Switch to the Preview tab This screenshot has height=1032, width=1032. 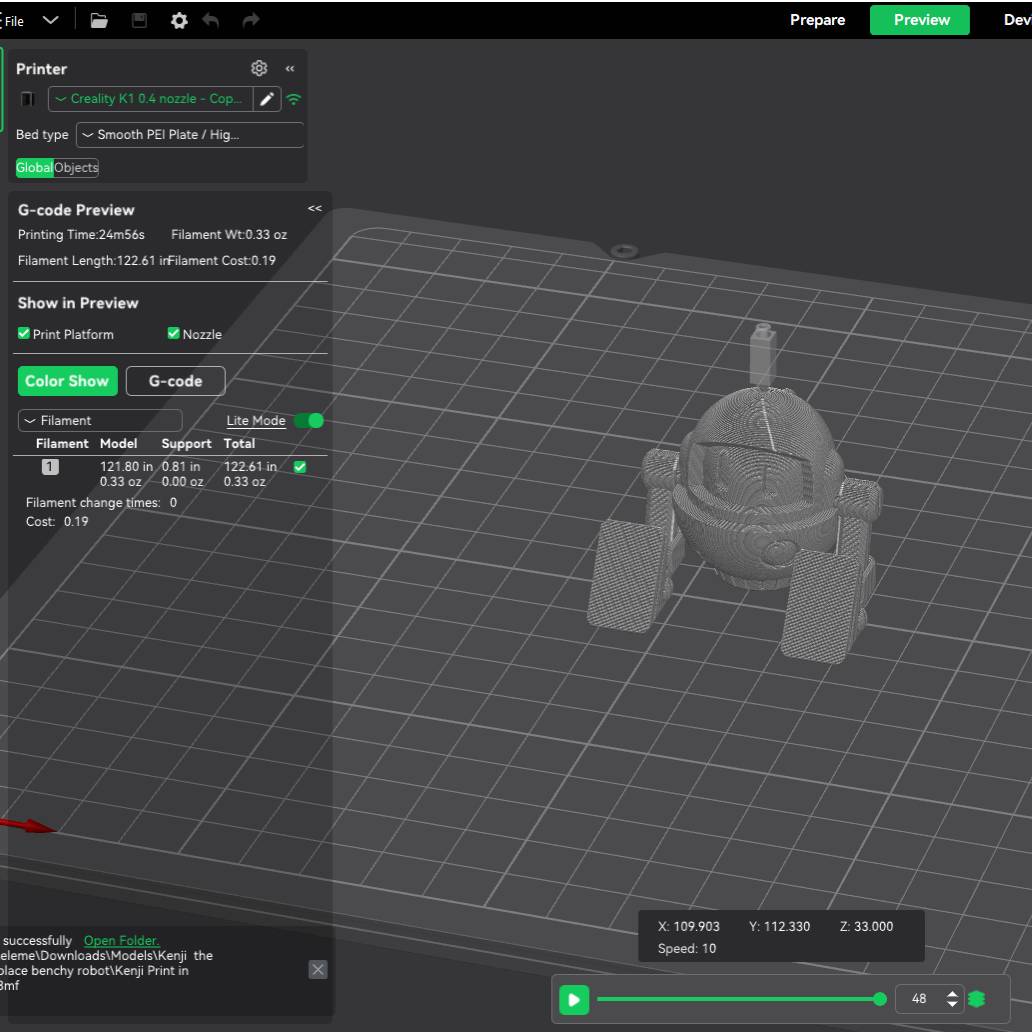[920, 20]
